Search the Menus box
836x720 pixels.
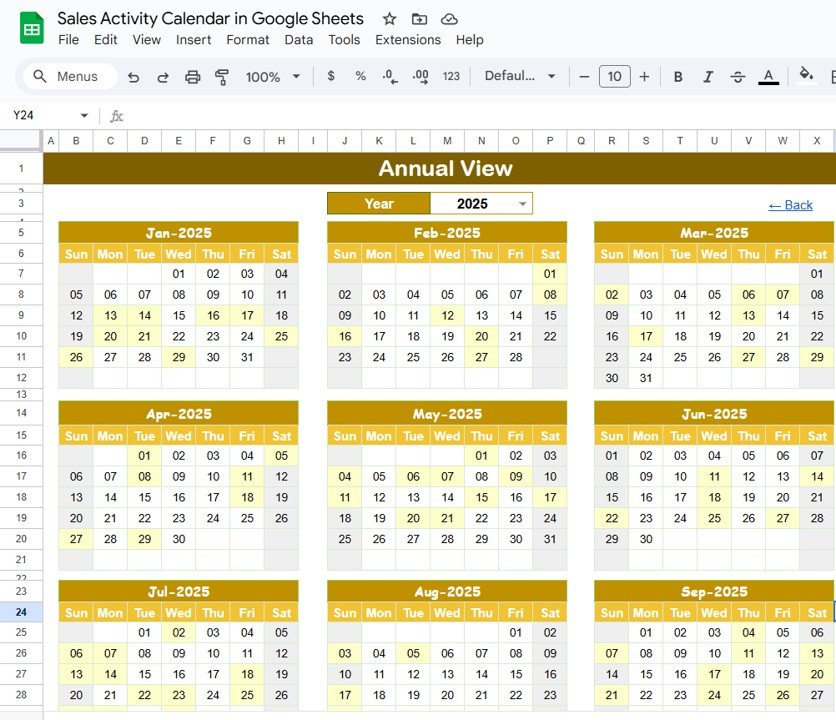(x=70, y=76)
